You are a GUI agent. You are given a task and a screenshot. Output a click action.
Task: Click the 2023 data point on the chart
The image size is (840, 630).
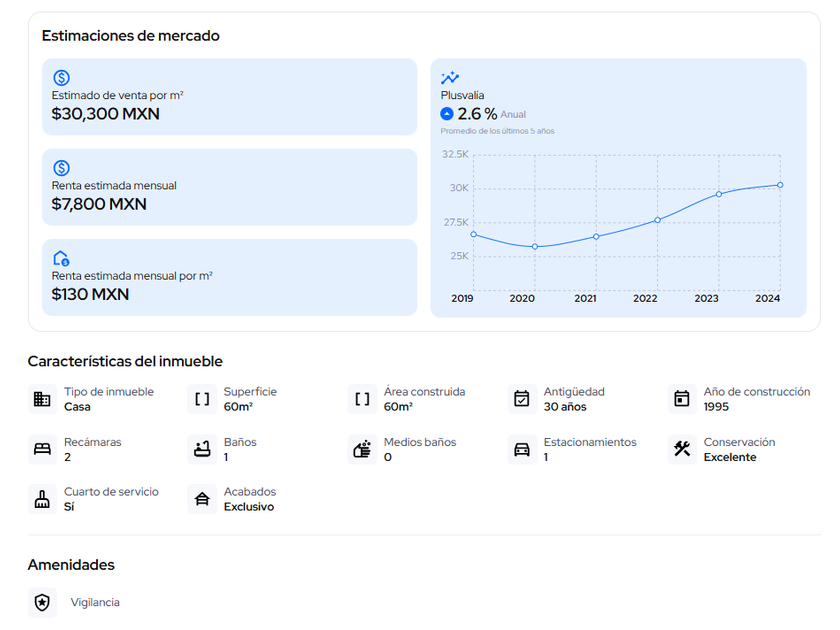point(719,194)
